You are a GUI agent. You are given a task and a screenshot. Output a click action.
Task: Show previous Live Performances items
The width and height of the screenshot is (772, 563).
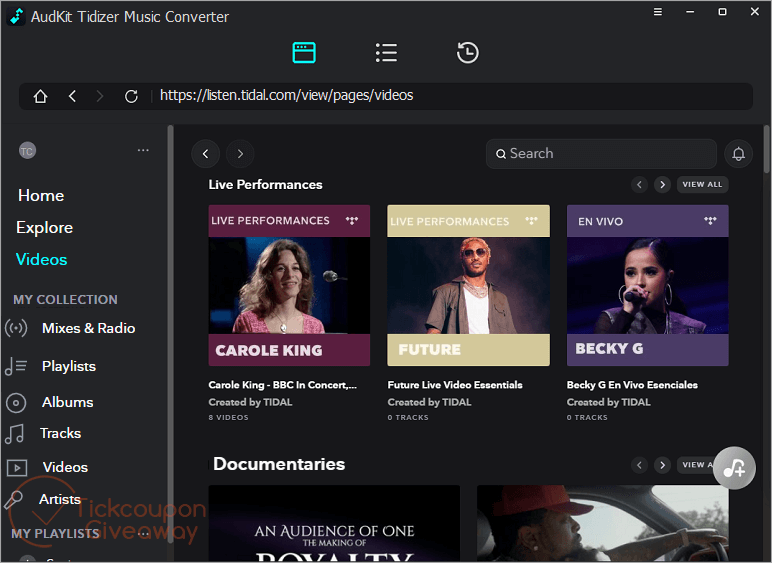click(640, 185)
